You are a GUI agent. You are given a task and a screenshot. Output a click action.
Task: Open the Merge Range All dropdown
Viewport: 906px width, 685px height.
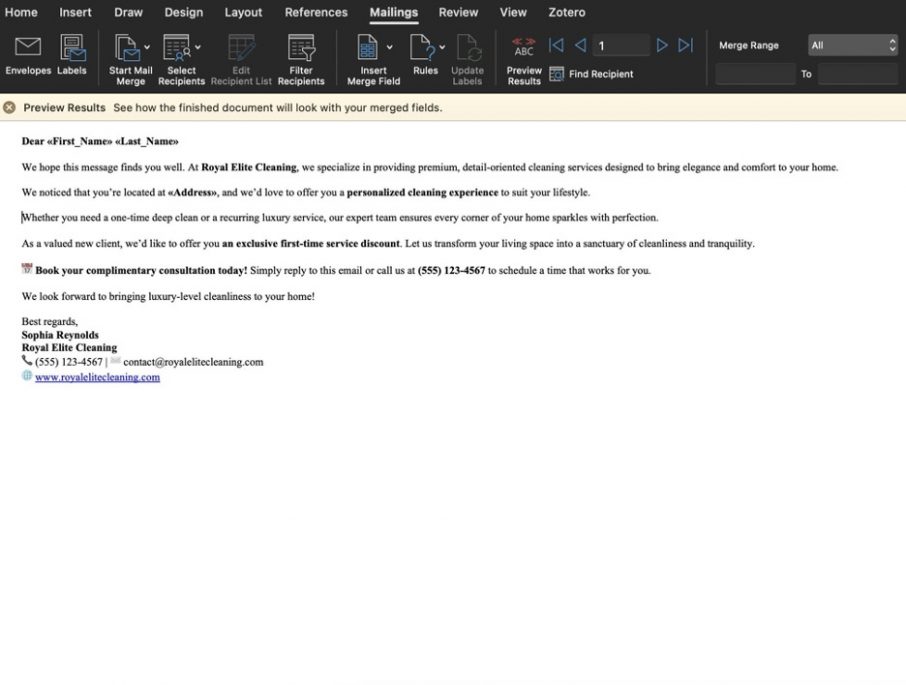point(852,44)
